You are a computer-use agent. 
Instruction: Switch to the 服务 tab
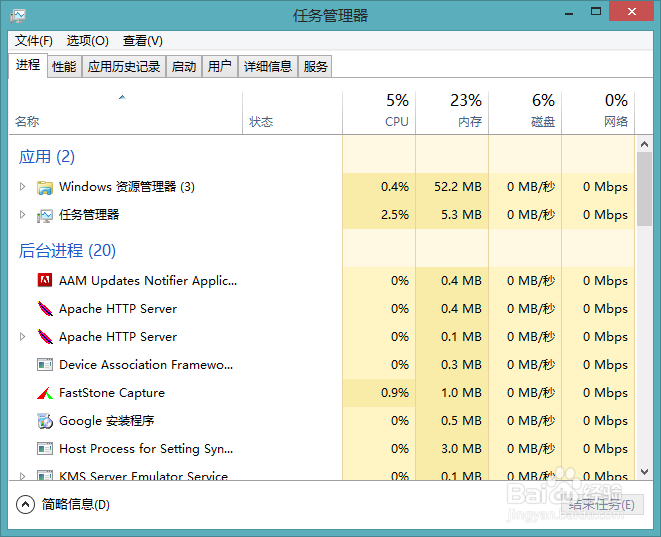[x=315, y=67]
